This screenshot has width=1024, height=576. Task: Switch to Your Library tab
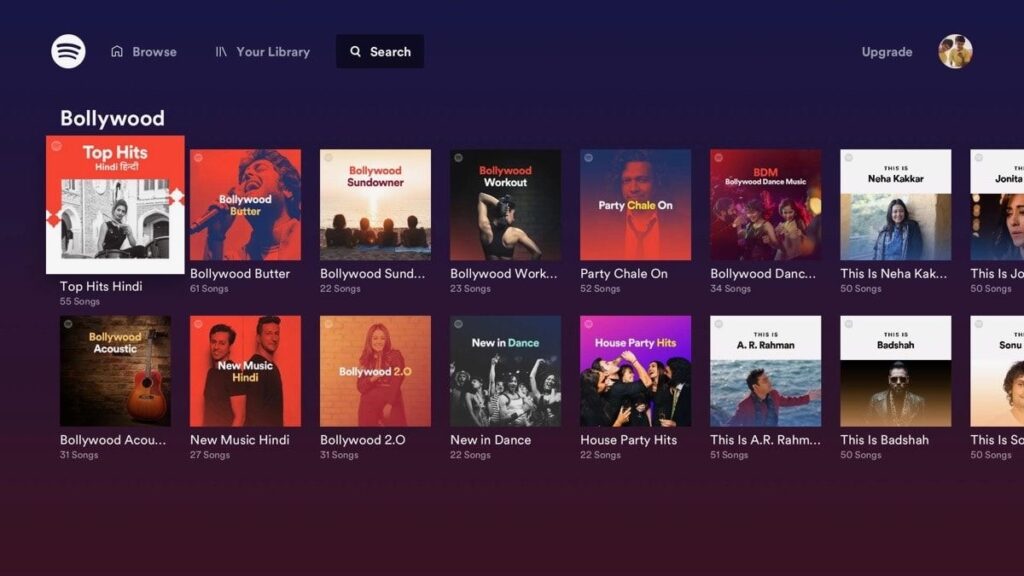(273, 52)
